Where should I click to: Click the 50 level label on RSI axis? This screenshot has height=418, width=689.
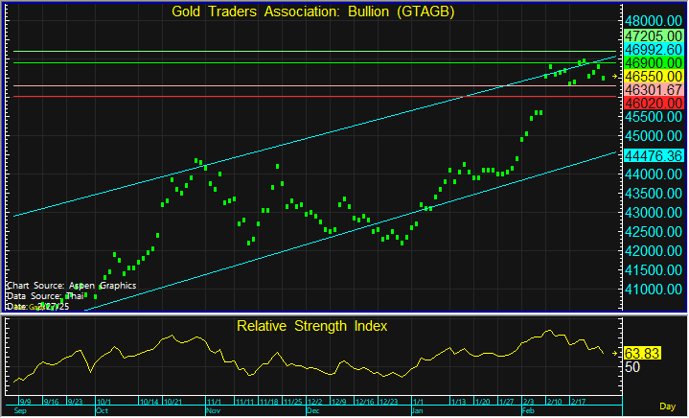pos(632,368)
